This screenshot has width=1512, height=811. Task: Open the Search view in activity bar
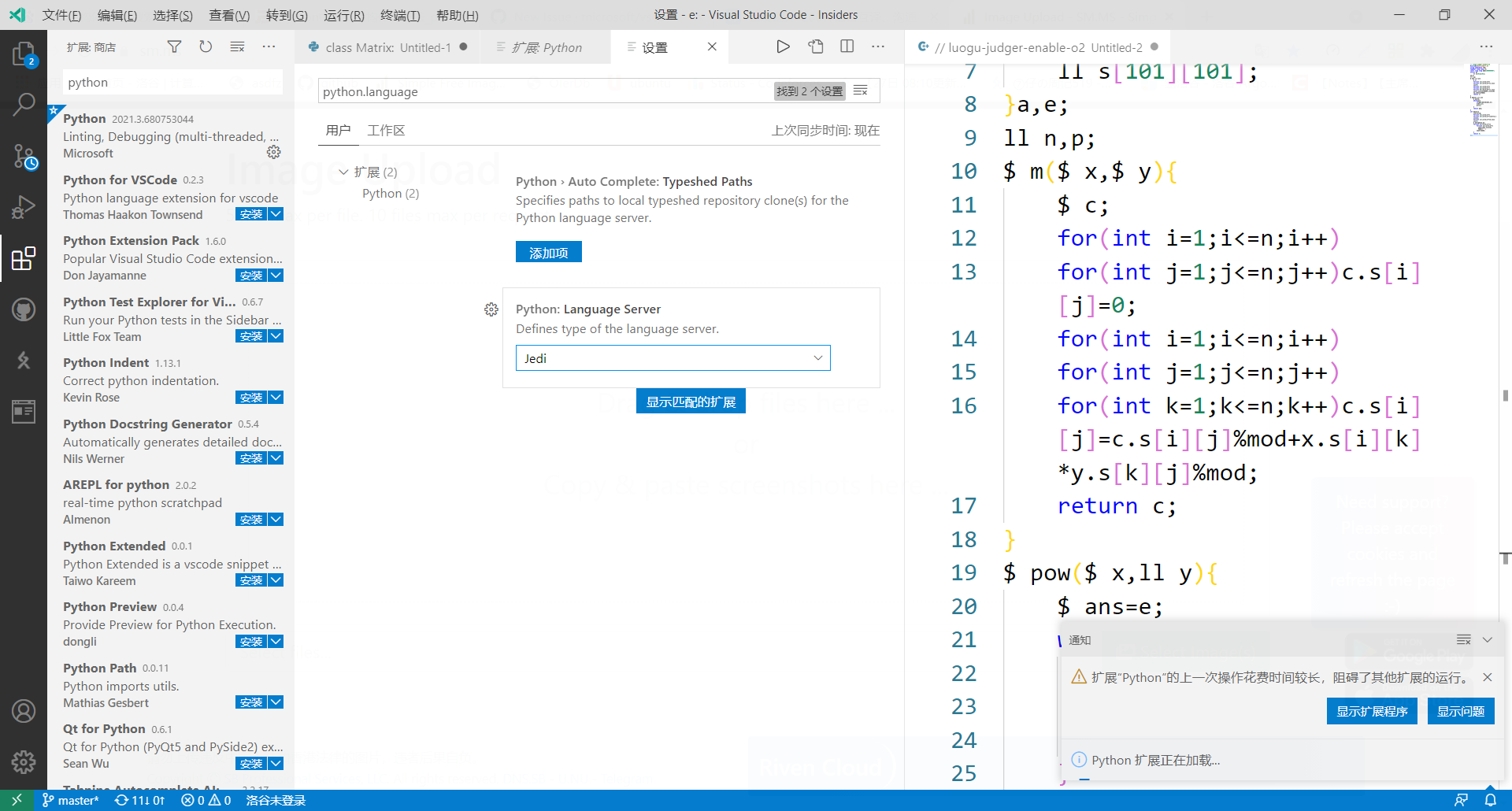click(x=24, y=104)
